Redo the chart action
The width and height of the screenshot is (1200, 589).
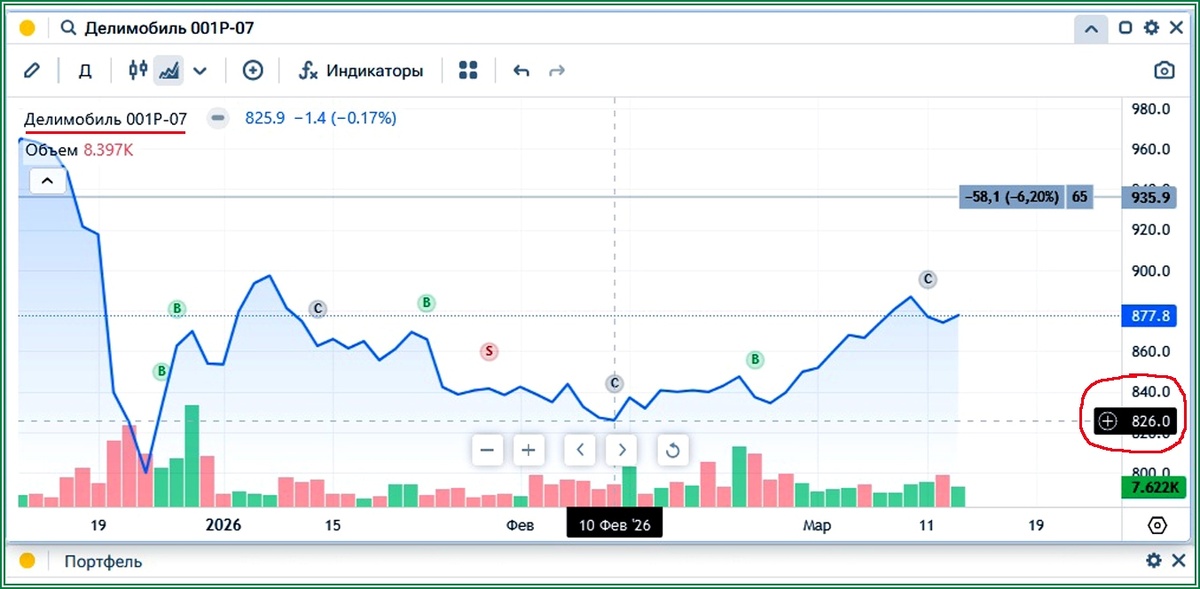click(557, 70)
